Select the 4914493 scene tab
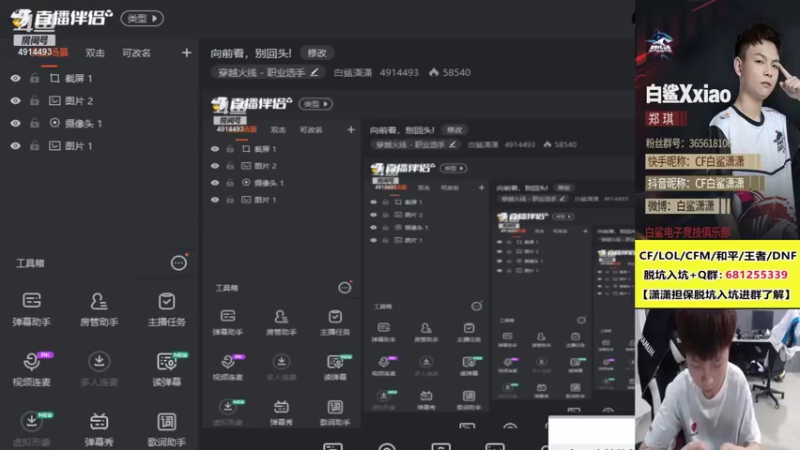The width and height of the screenshot is (800, 450). coord(43,53)
